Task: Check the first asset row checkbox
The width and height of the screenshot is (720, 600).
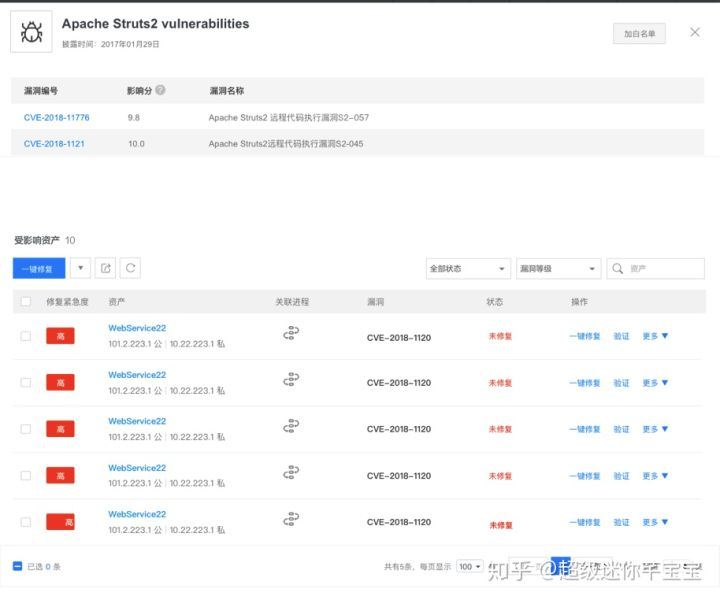Action: pos(26,336)
